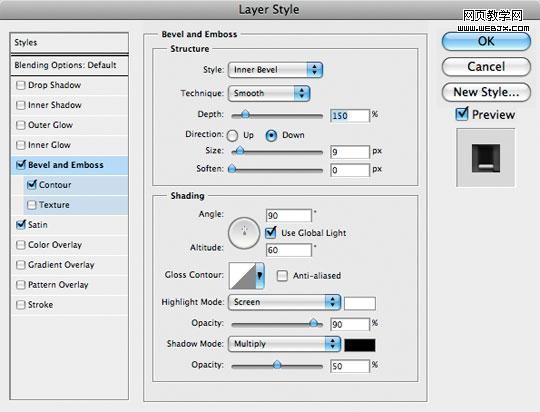
Task: Uncheck the Contour checkbox
Action: [x=32, y=185]
